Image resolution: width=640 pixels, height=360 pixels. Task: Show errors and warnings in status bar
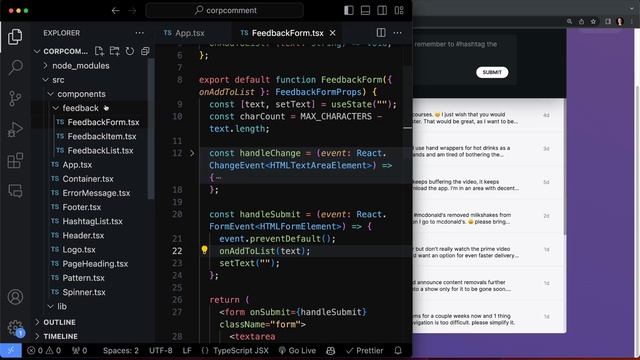pos(44,350)
